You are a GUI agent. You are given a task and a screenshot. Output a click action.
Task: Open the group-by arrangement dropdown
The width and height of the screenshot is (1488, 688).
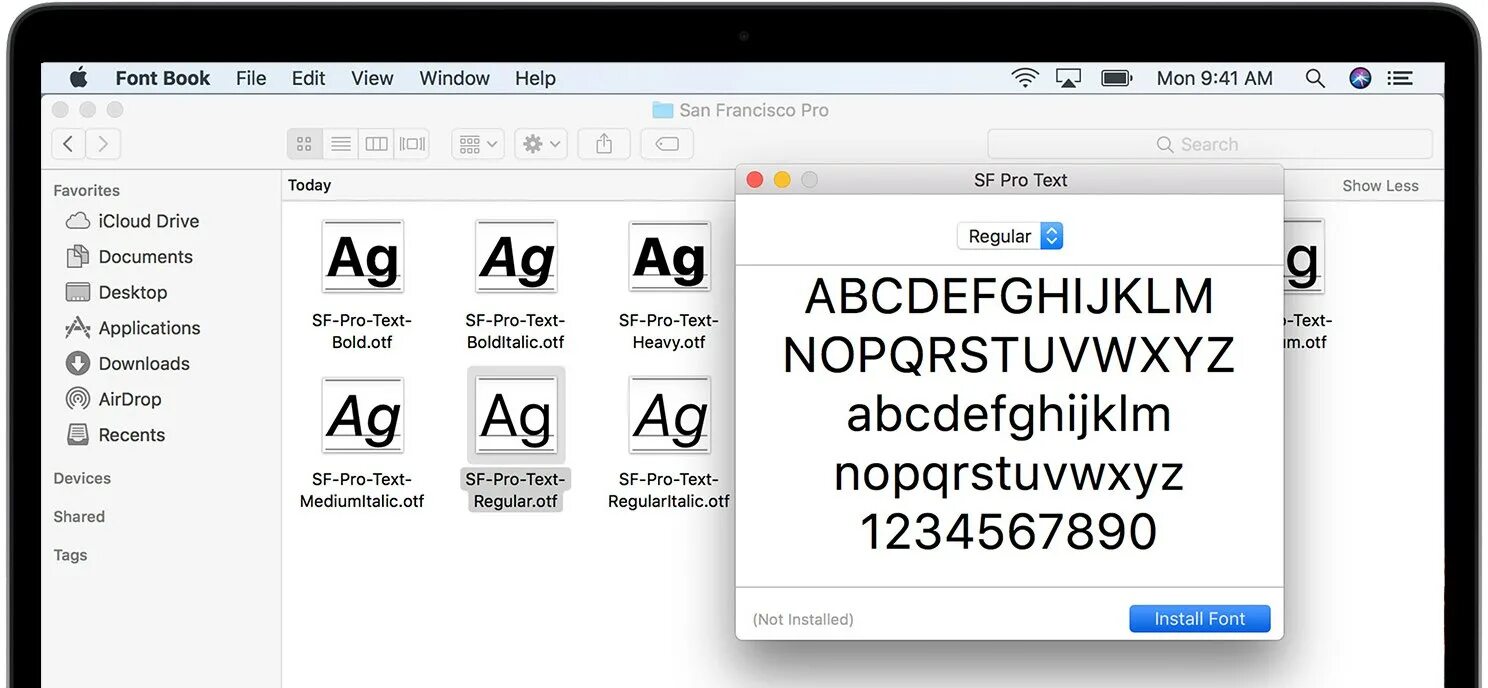tap(477, 144)
